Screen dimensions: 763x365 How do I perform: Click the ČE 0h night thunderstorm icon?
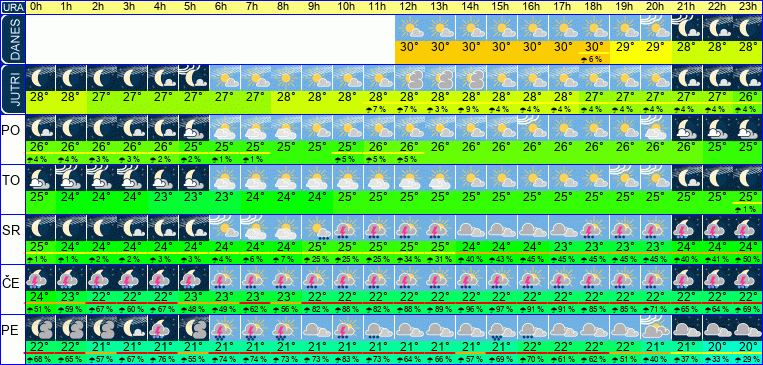[x=40, y=278]
